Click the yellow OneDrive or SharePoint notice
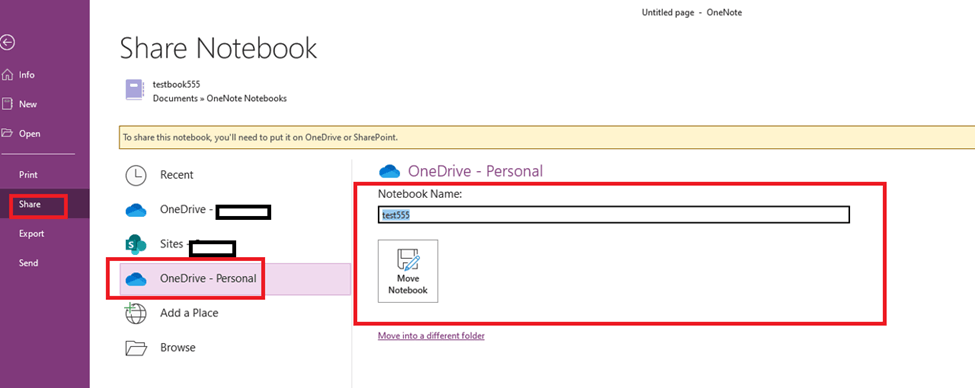This screenshot has height=388, width=975. coord(547,137)
